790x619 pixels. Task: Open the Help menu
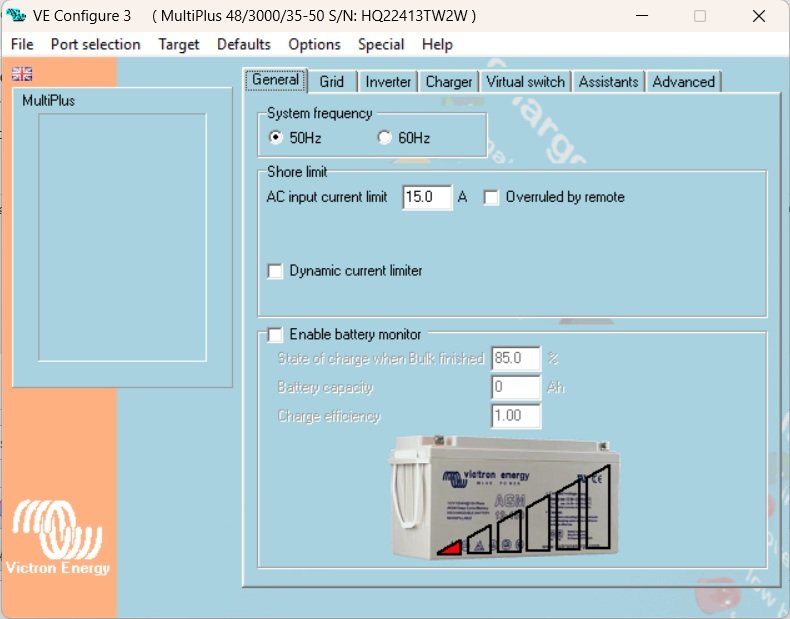pos(437,44)
